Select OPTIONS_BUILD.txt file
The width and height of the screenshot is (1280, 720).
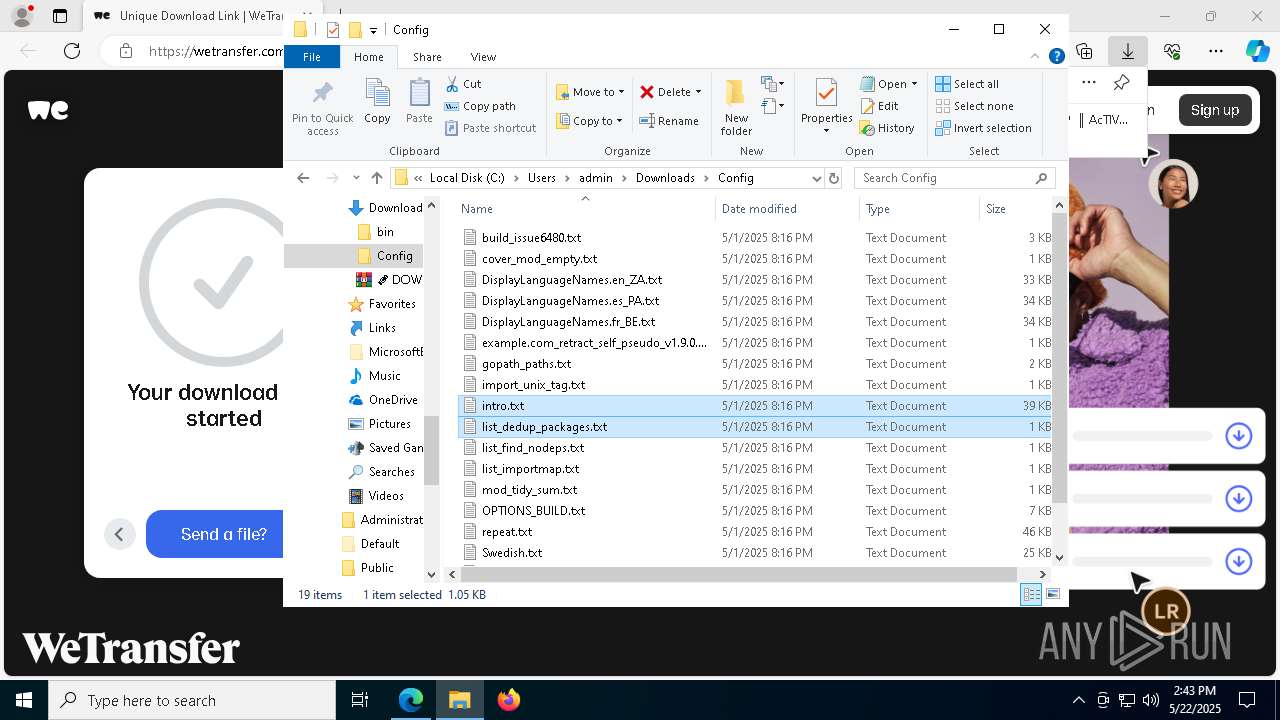[533, 511]
